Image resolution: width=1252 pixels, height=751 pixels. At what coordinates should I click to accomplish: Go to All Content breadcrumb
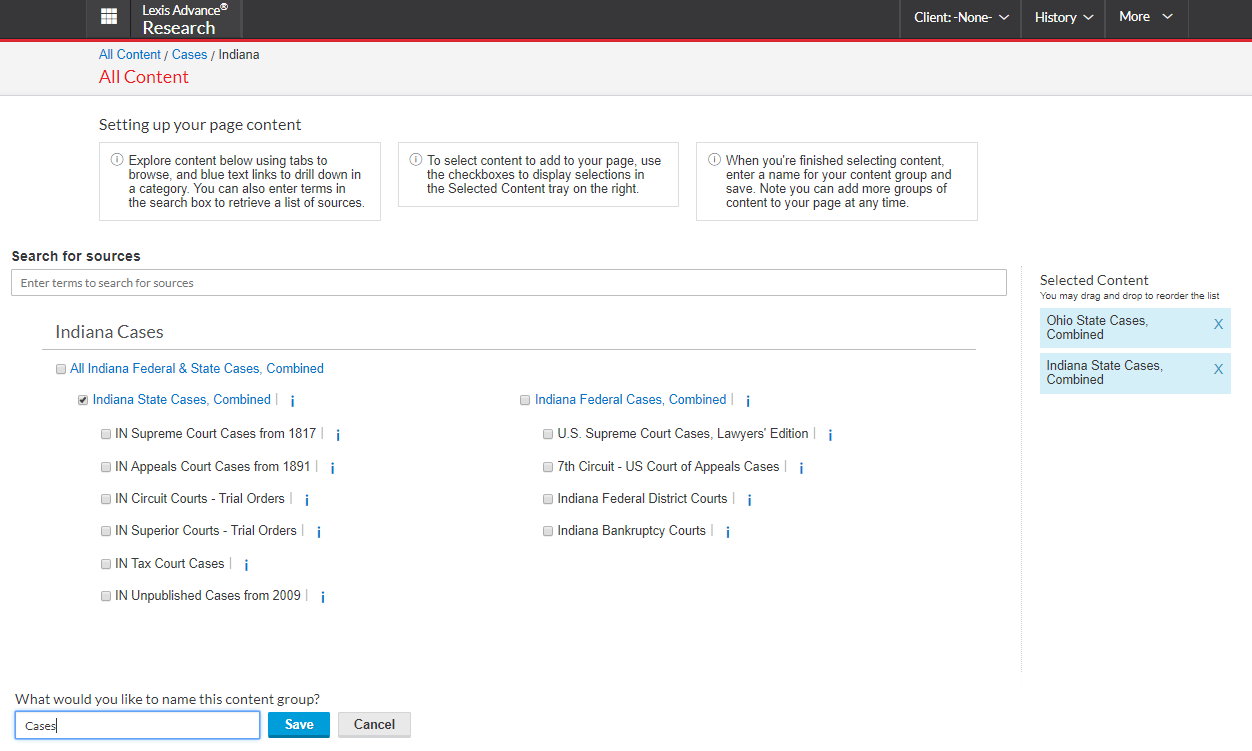coord(130,55)
